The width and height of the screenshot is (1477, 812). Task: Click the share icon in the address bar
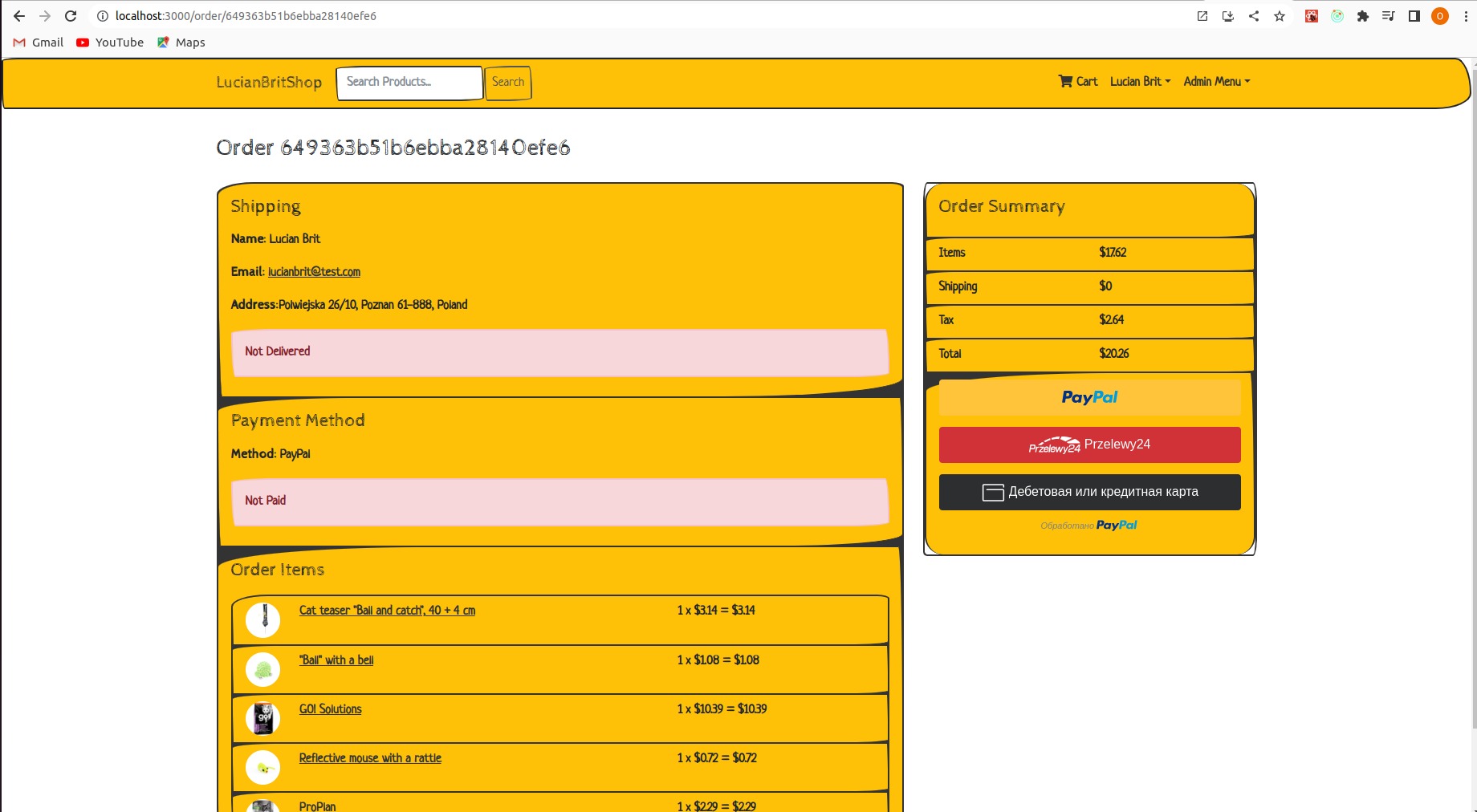[x=1254, y=16]
